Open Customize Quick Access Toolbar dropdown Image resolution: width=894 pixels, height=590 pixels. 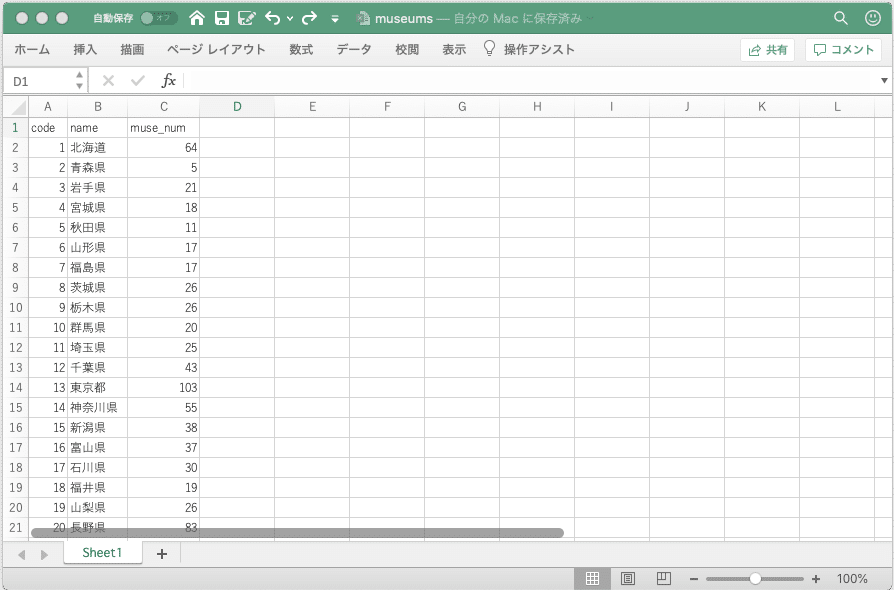(x=335, y=19)
